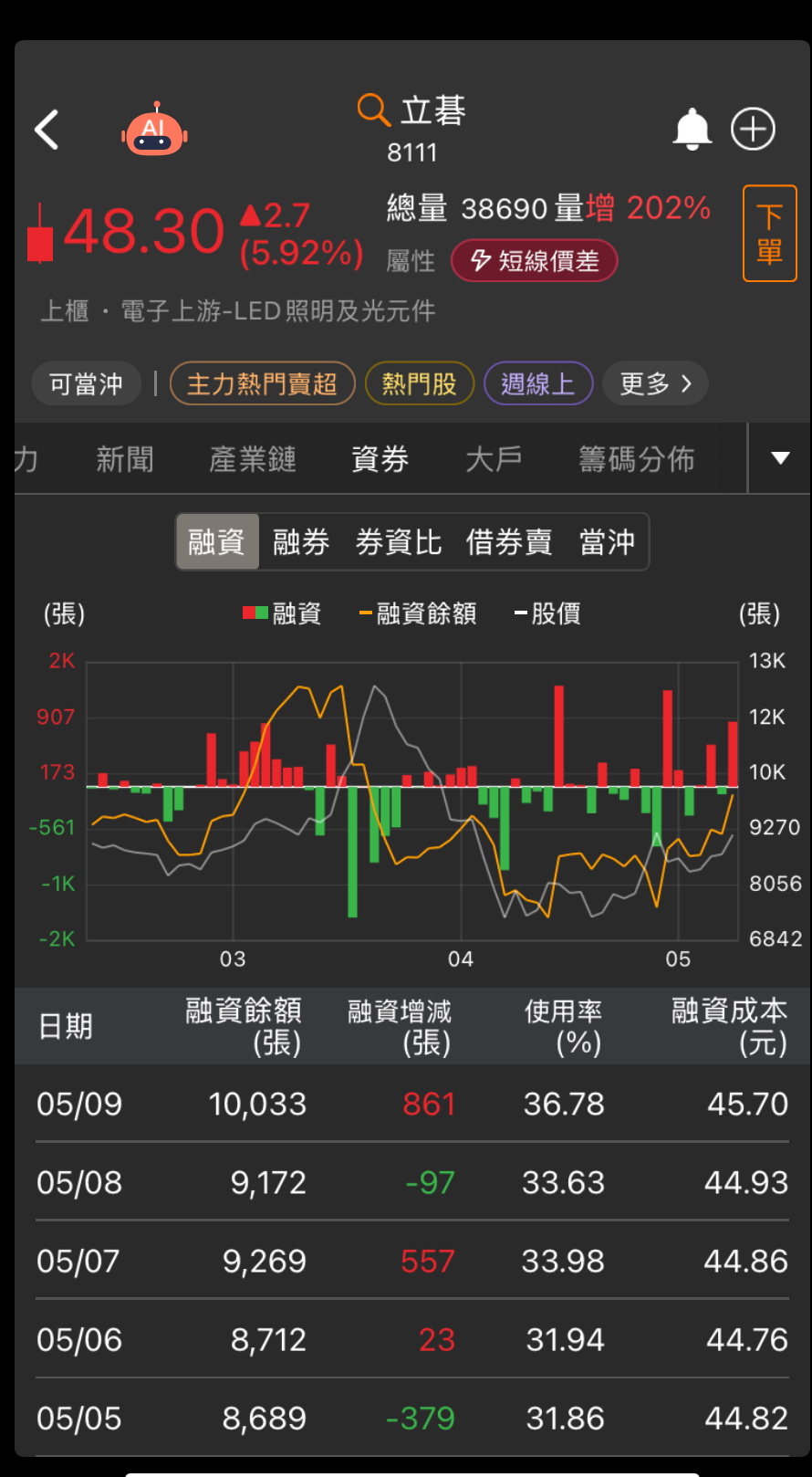Tap the 日期 column header
This screenshot has height=1477, width=812.
[x=66, y=1026]
